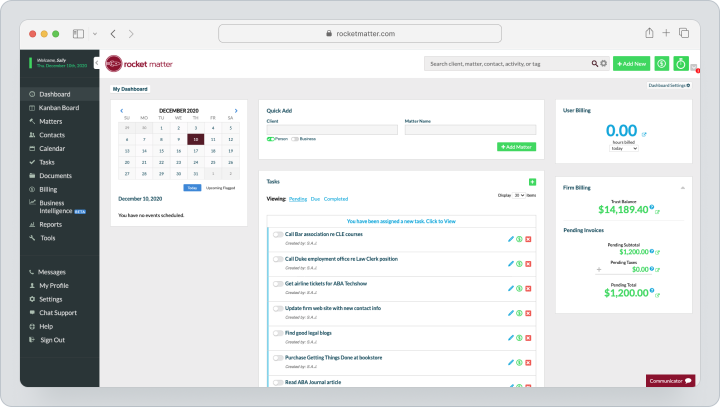
Task: Toggle the Business client type switch
Action: (295, 139)
